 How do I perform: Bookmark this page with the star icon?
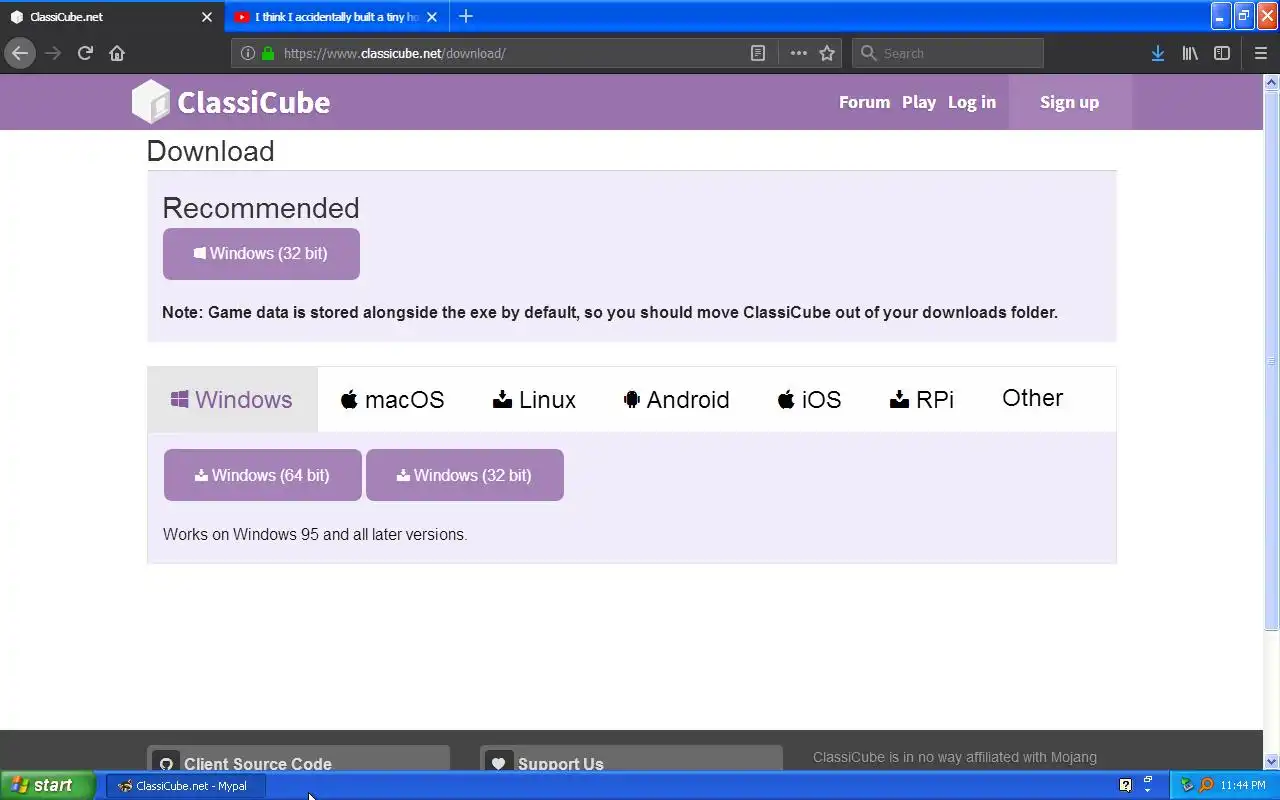click(x=827, y=53)
